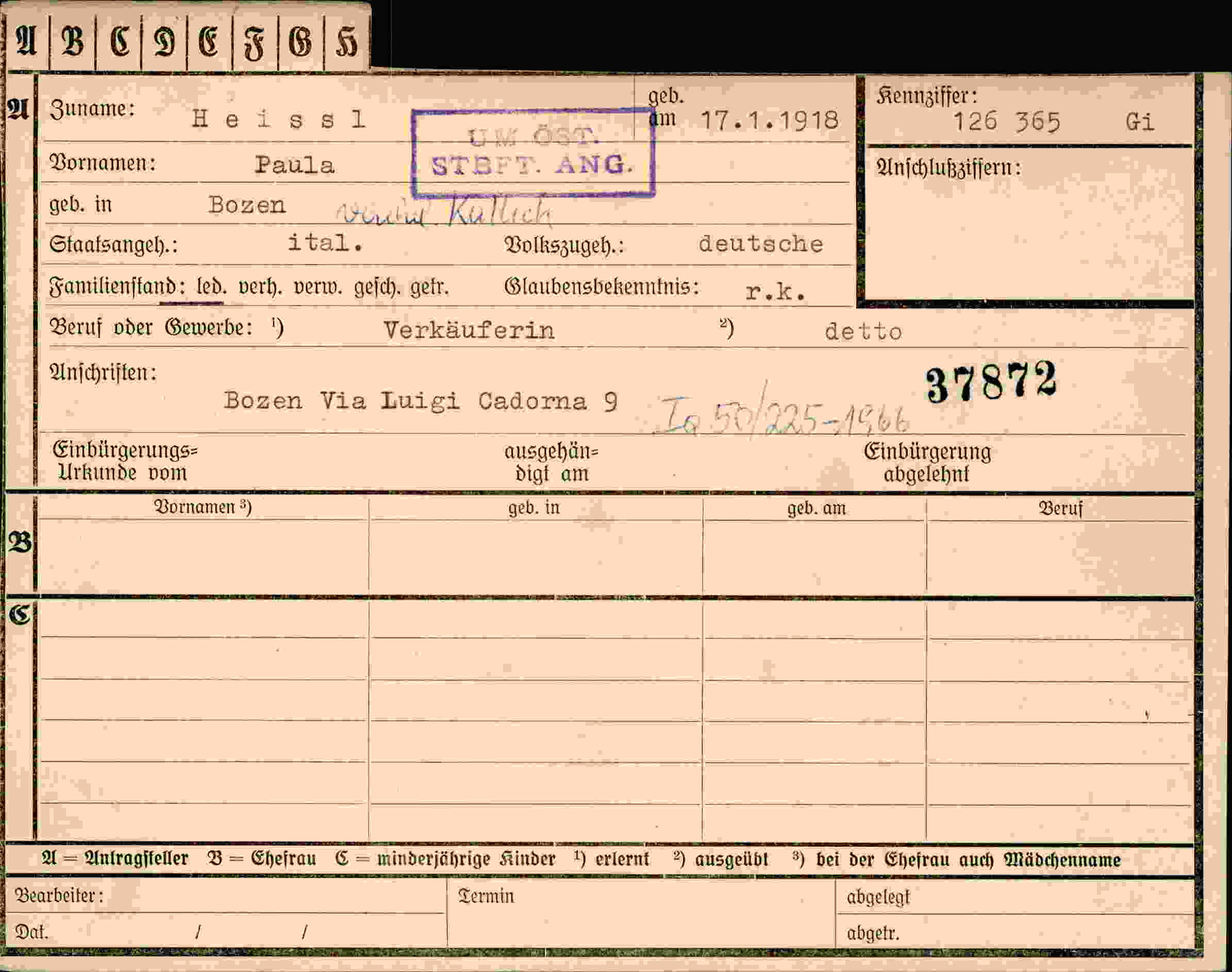Screen dimensions: 1232x972
Task: Click letter E in the alphabet index strip
Action: tap(209, 43)
